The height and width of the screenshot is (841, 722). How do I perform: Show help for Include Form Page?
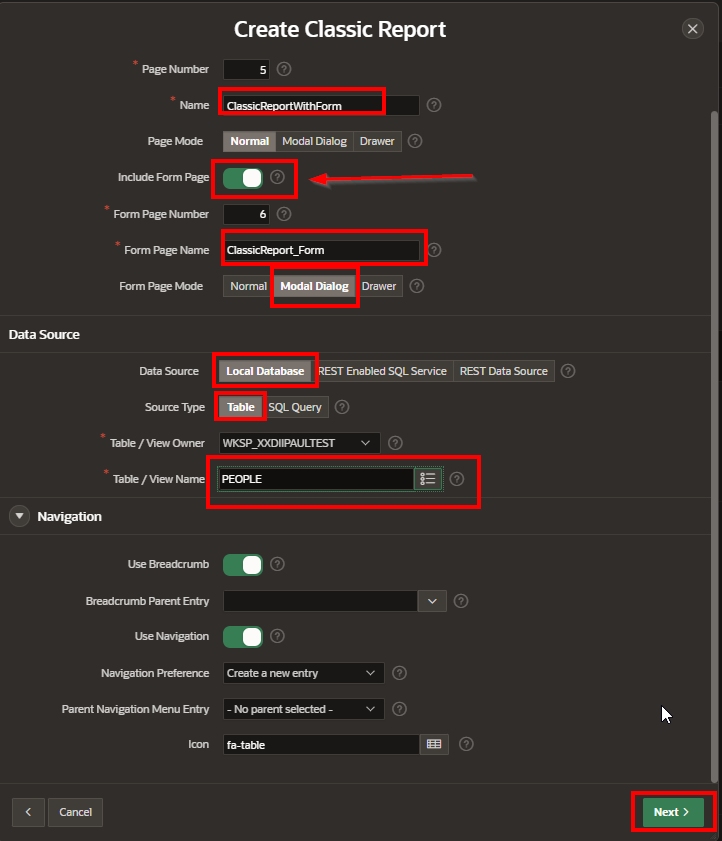tap(277, 177)
